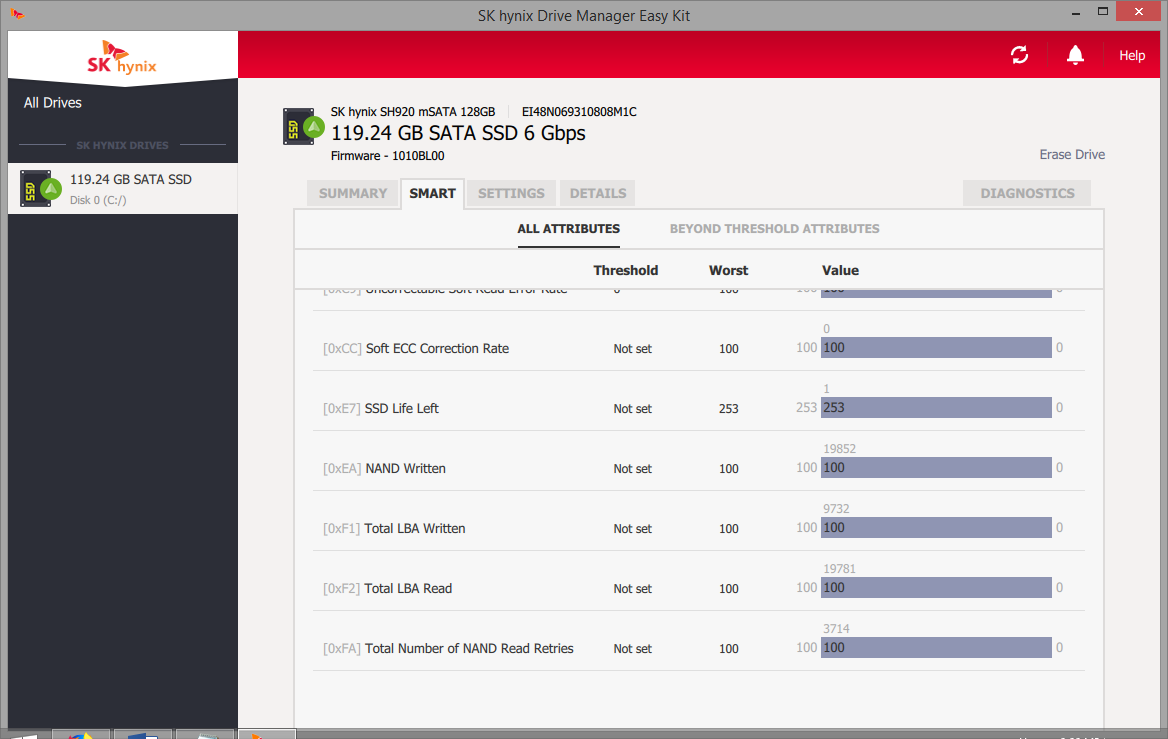Click the NAND Written value bar

point(936,468)
